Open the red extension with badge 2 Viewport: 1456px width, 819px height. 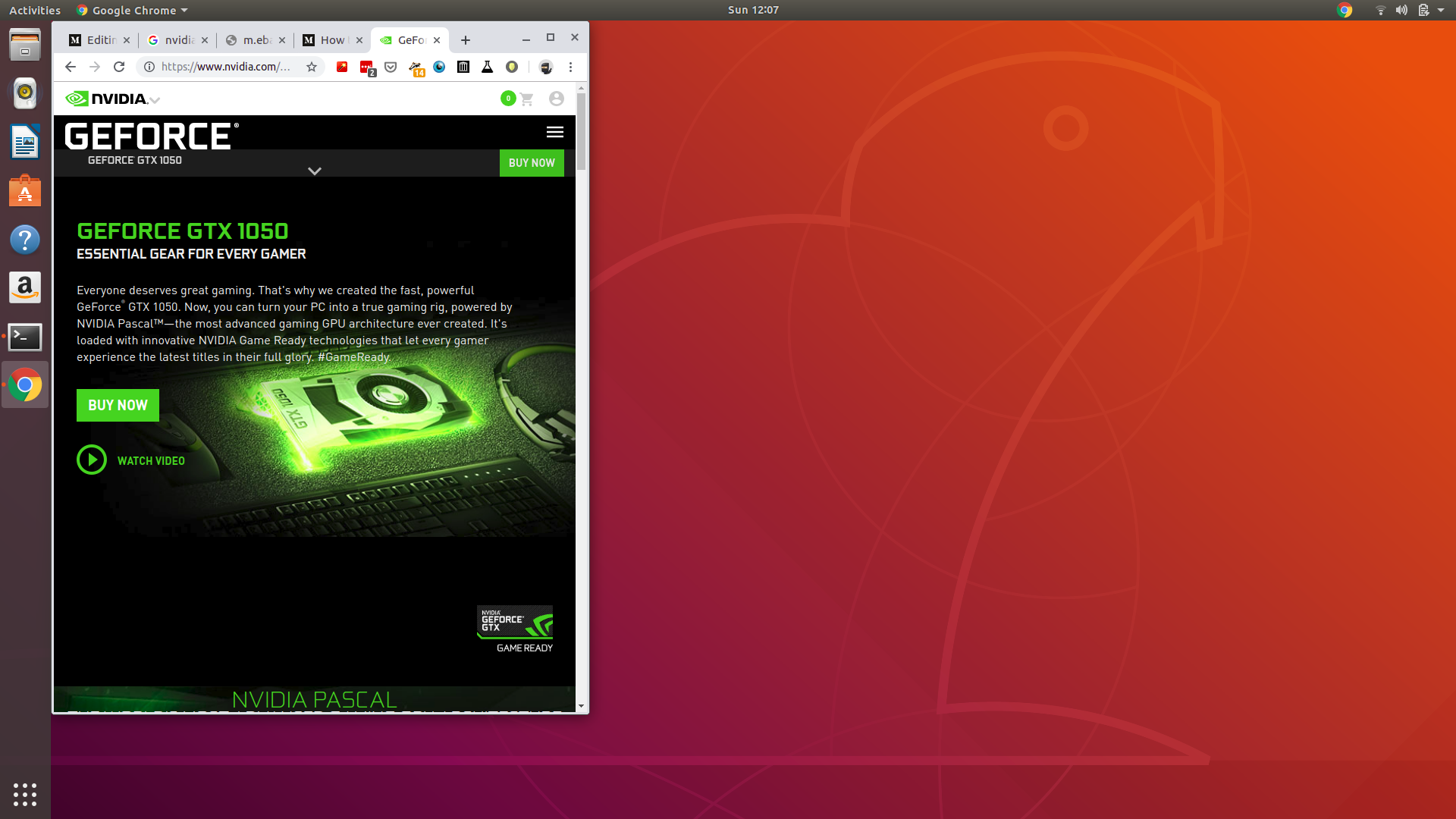pyautogui.click(x=367, y=67)
